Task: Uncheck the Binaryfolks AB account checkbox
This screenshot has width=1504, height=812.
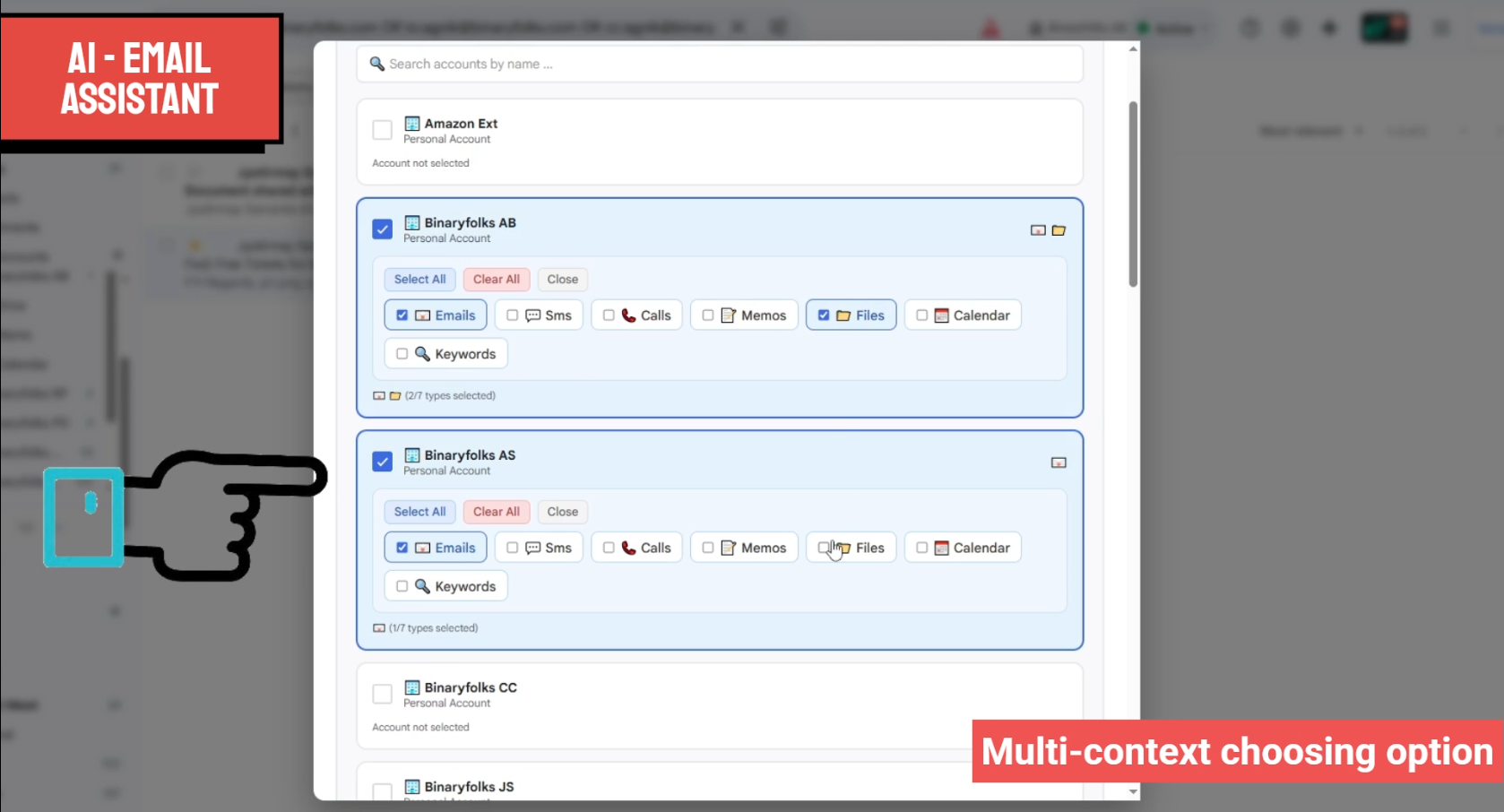Action: coord(383,229)
